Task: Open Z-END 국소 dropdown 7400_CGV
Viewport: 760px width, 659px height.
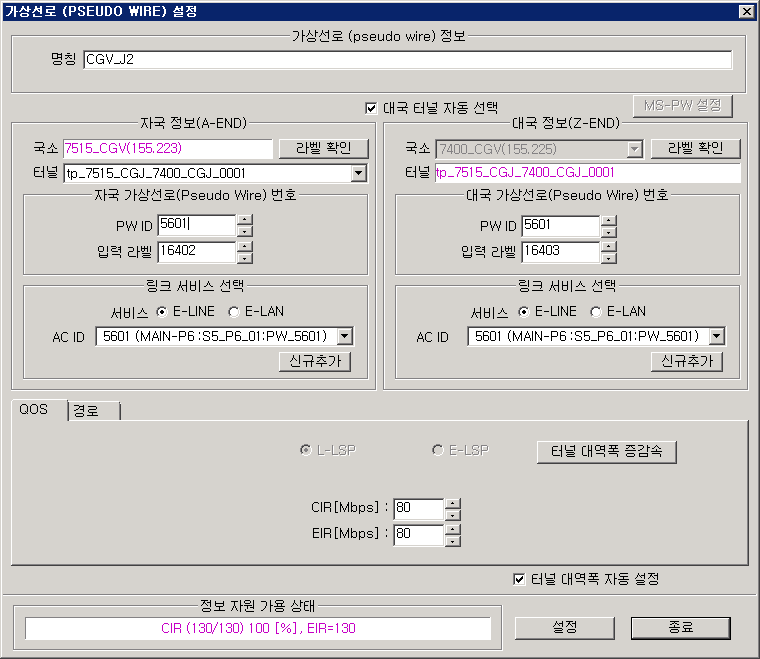Action: [x=634, y=149]
